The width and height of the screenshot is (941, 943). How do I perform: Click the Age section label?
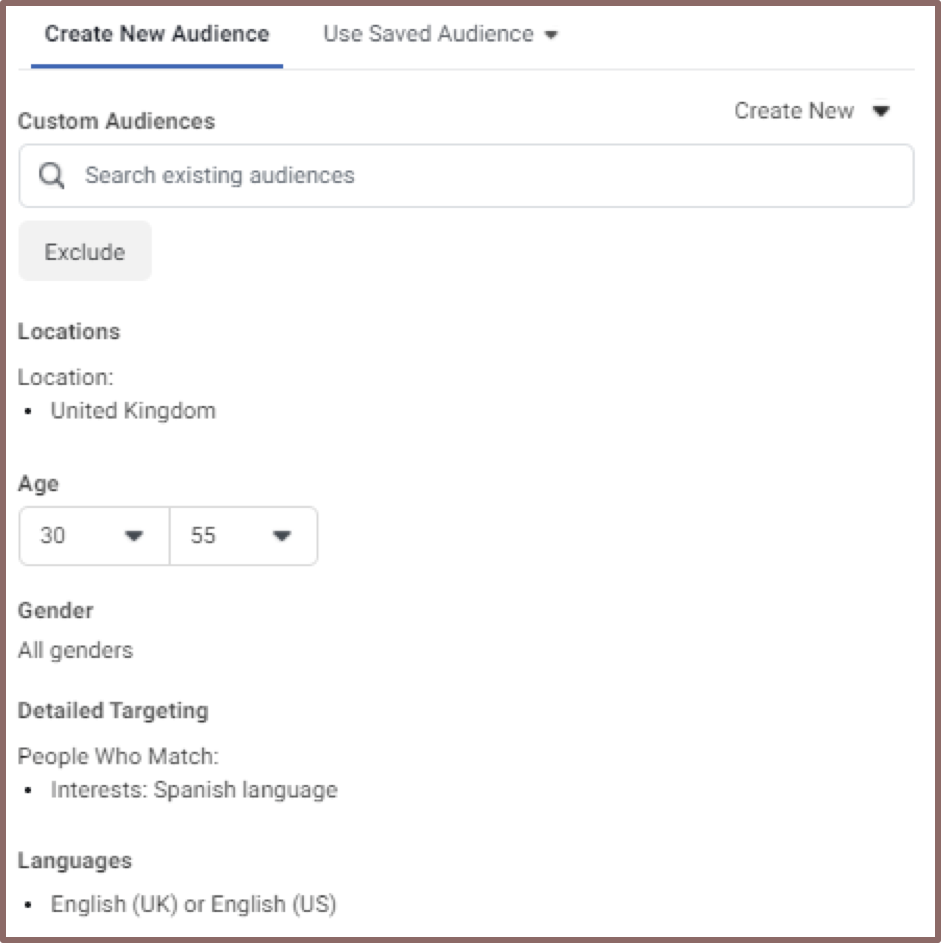click(38, 484)
